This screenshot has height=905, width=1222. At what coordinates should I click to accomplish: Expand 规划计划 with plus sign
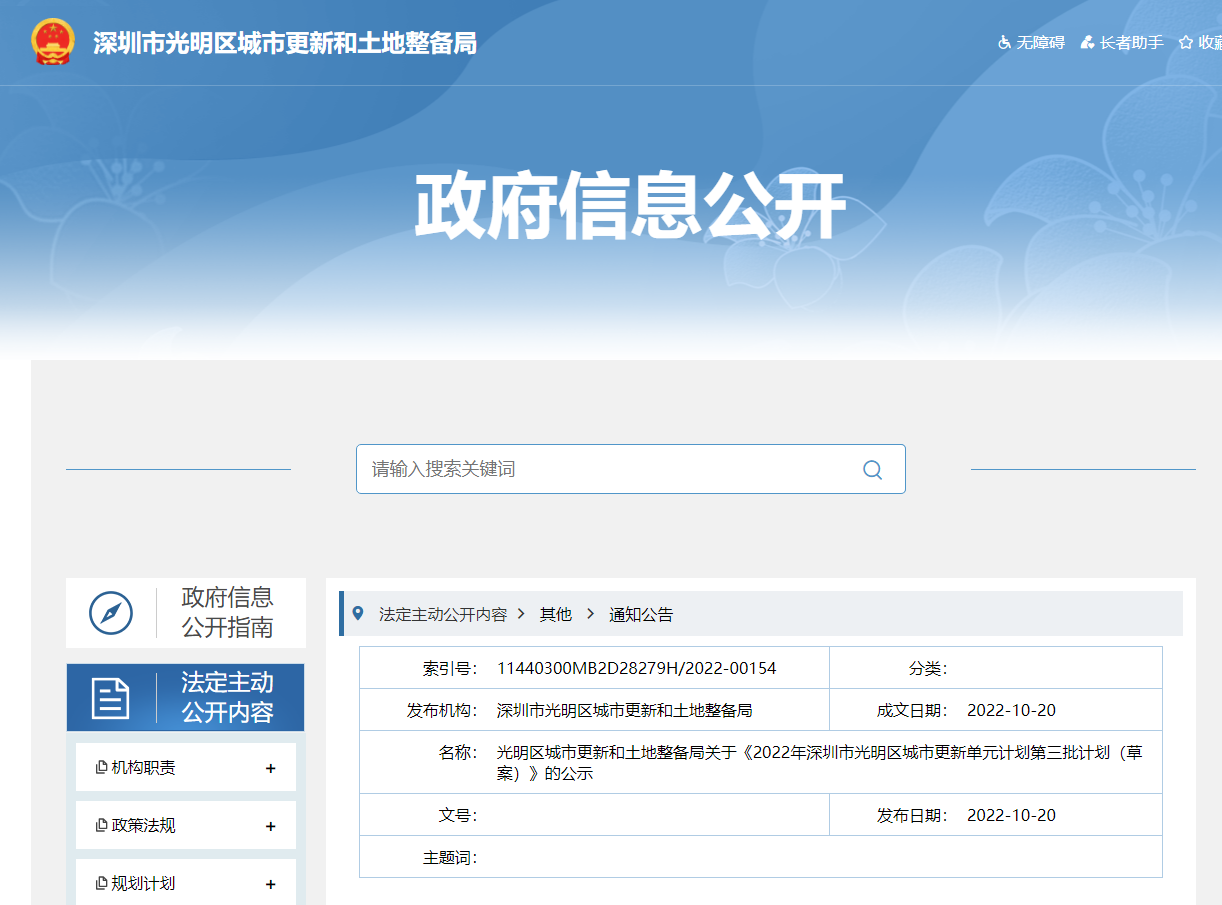click(270, 884)
